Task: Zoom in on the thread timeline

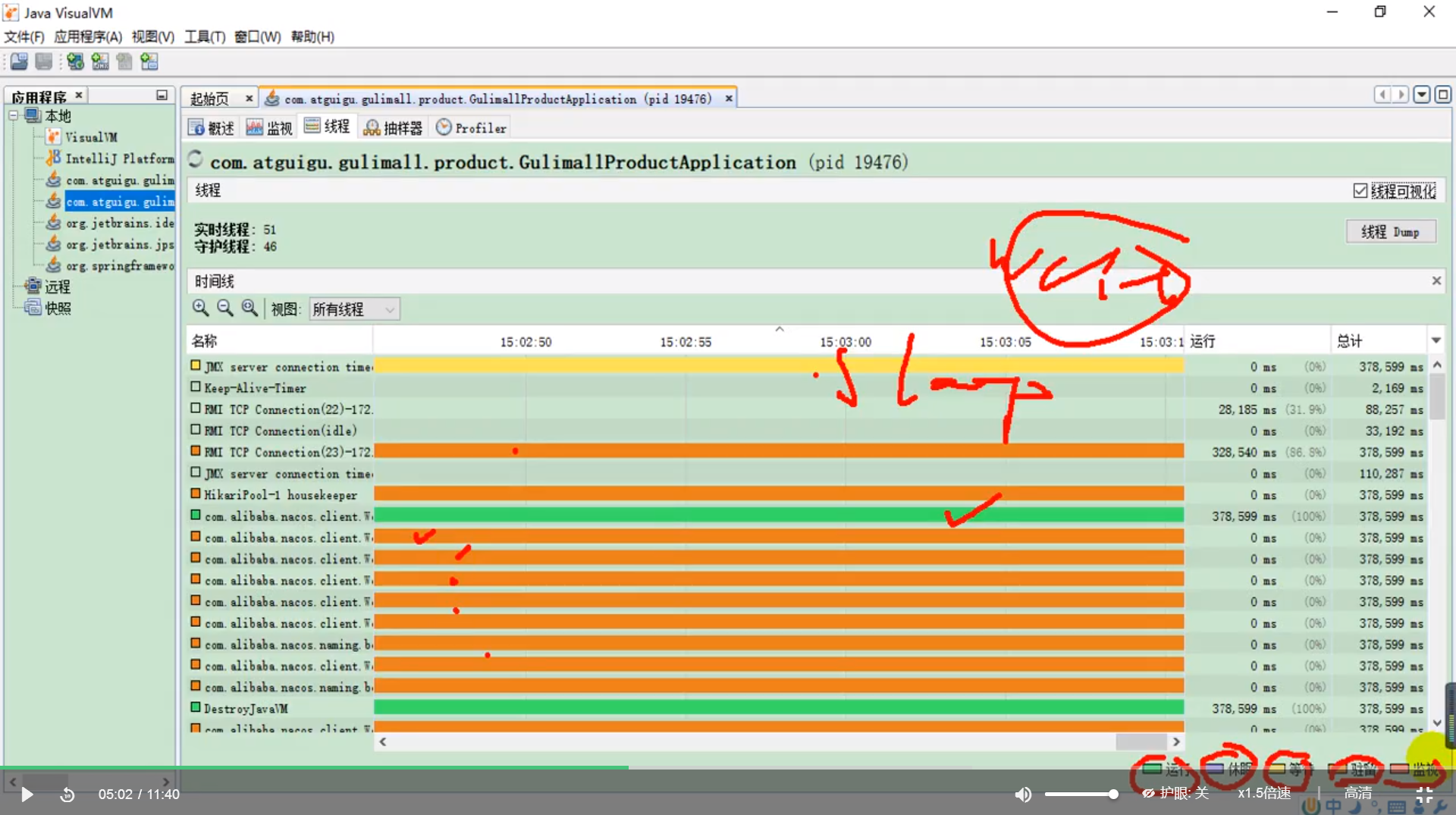Action: (x=200, y=308)
